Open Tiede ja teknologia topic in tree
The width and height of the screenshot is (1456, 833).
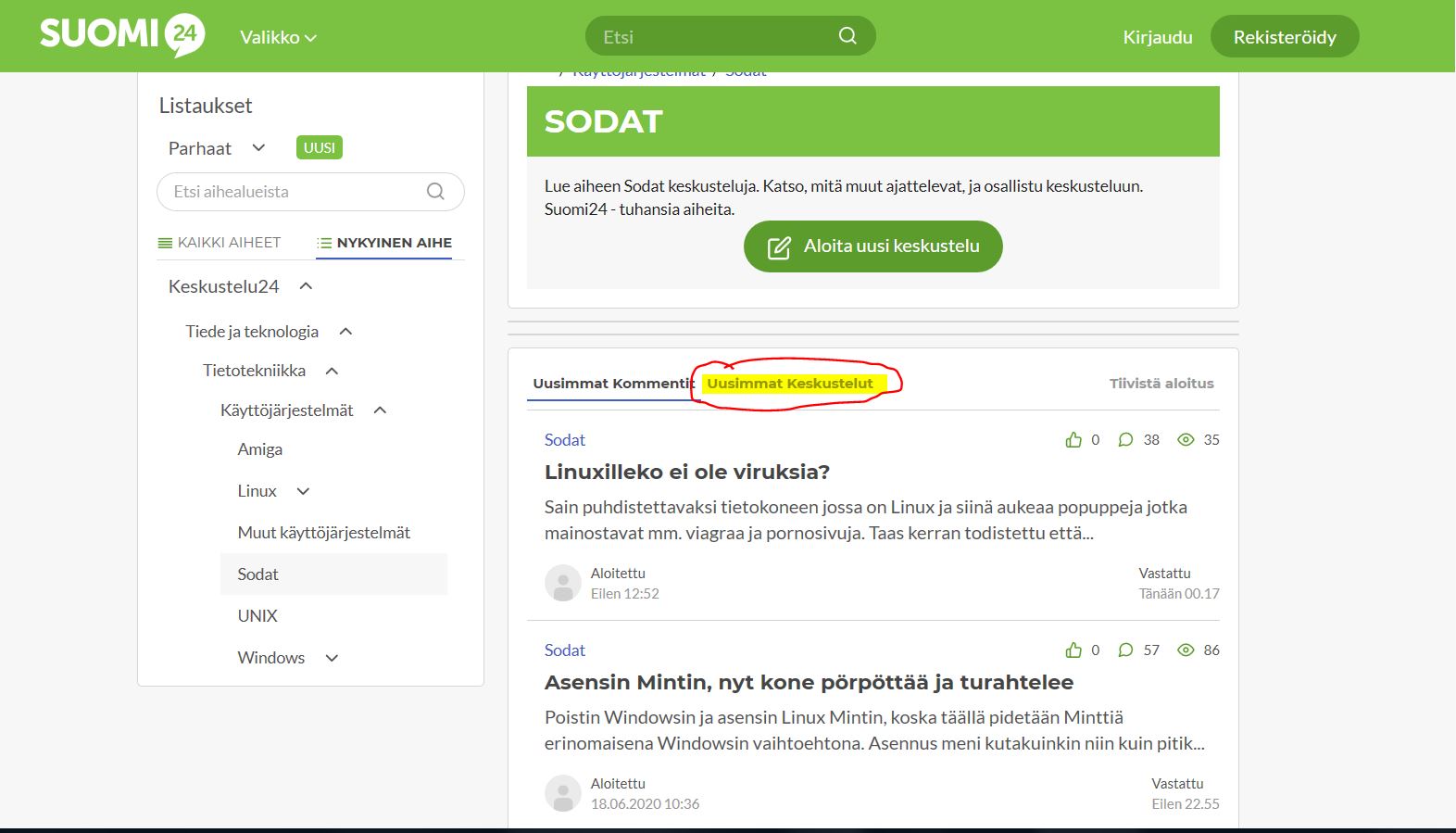[252, 331]
